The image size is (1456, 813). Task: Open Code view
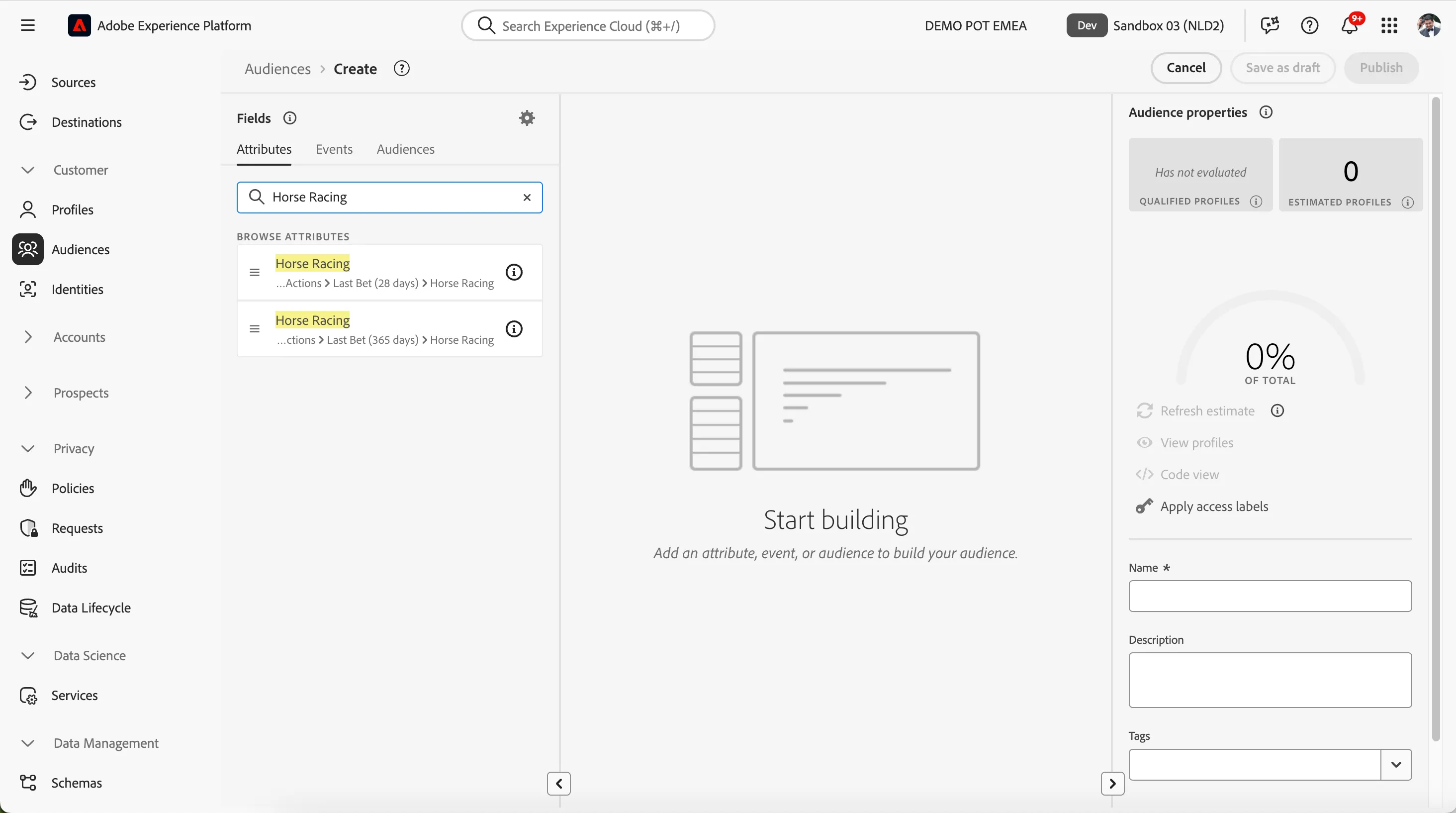[x=1189, y=474]
